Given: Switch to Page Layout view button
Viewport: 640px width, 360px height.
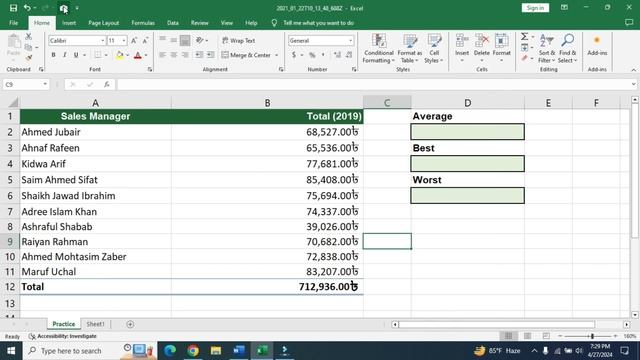Looking at the screenshot, I should (527, 336).
